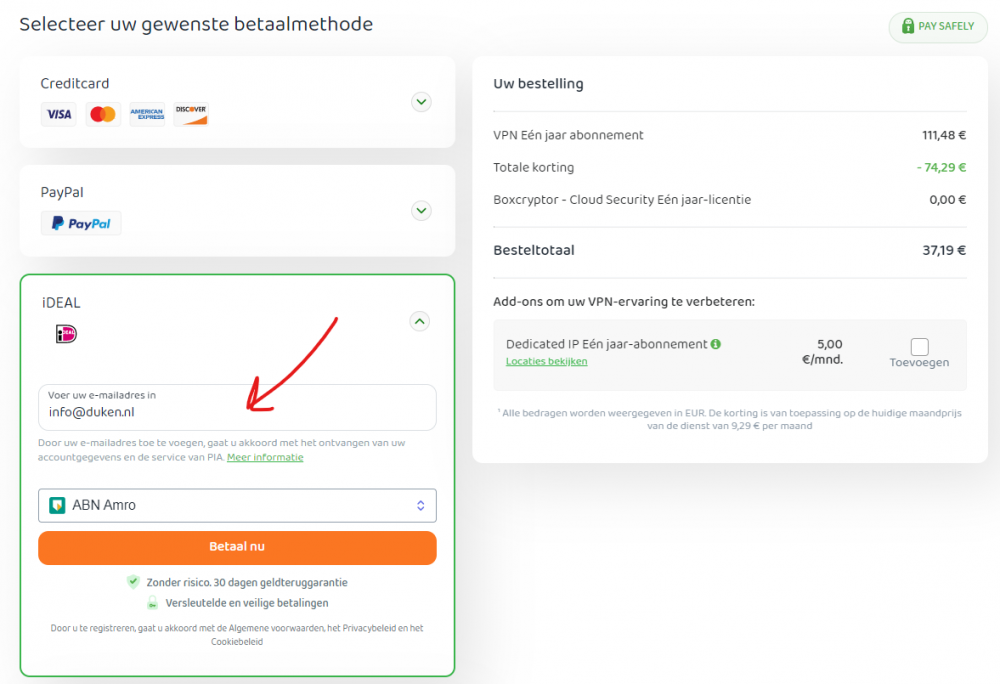1000x684 pixels.
Task: Click the PayPal logo badge
Action: [81, 223]
